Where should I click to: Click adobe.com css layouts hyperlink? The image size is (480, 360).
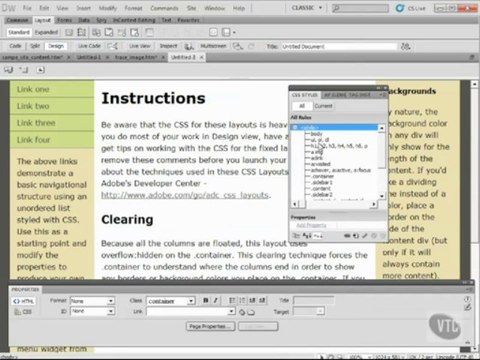185,195
